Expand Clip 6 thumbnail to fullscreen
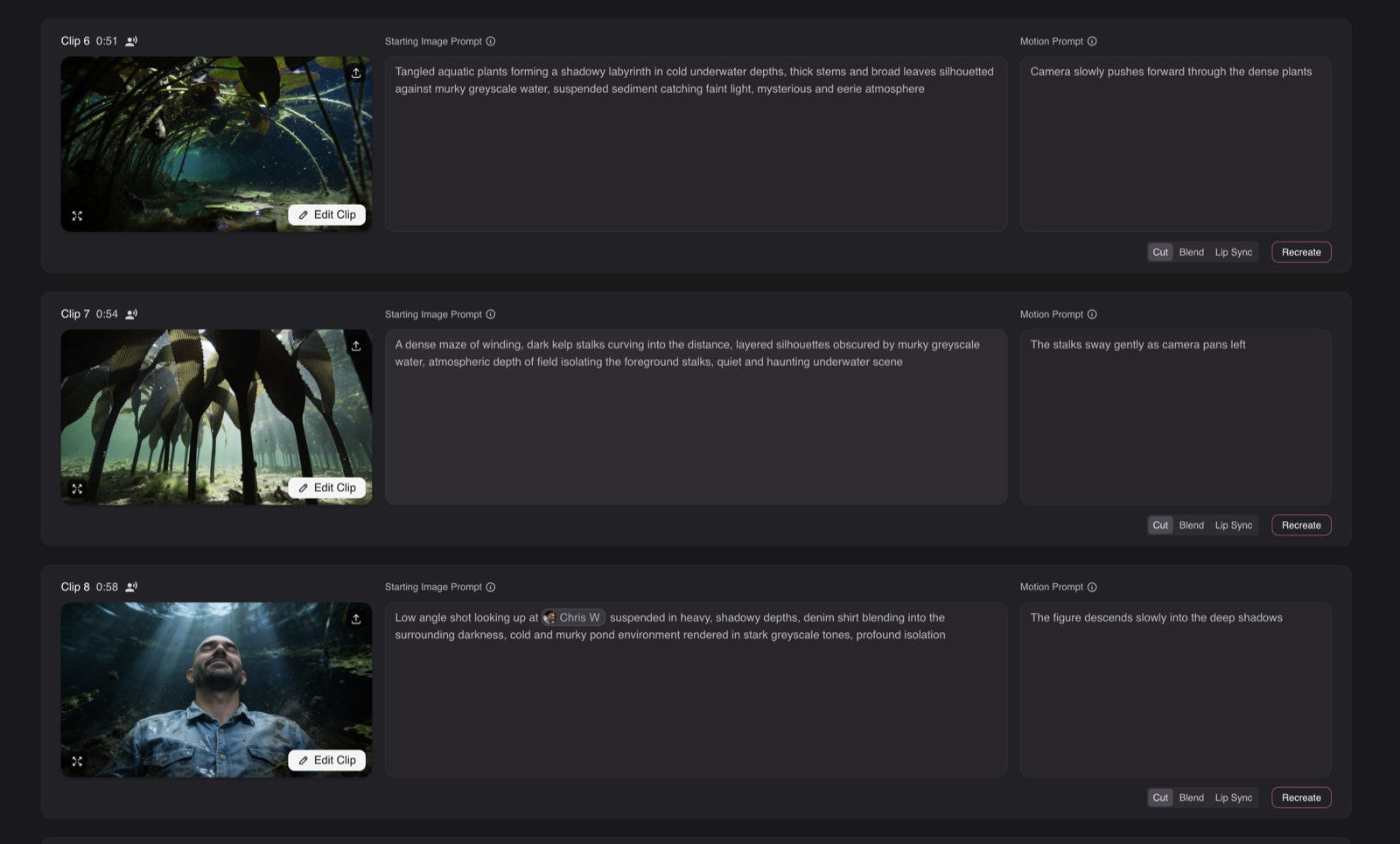Viewport: 1400px width, 844px height. 77,215
